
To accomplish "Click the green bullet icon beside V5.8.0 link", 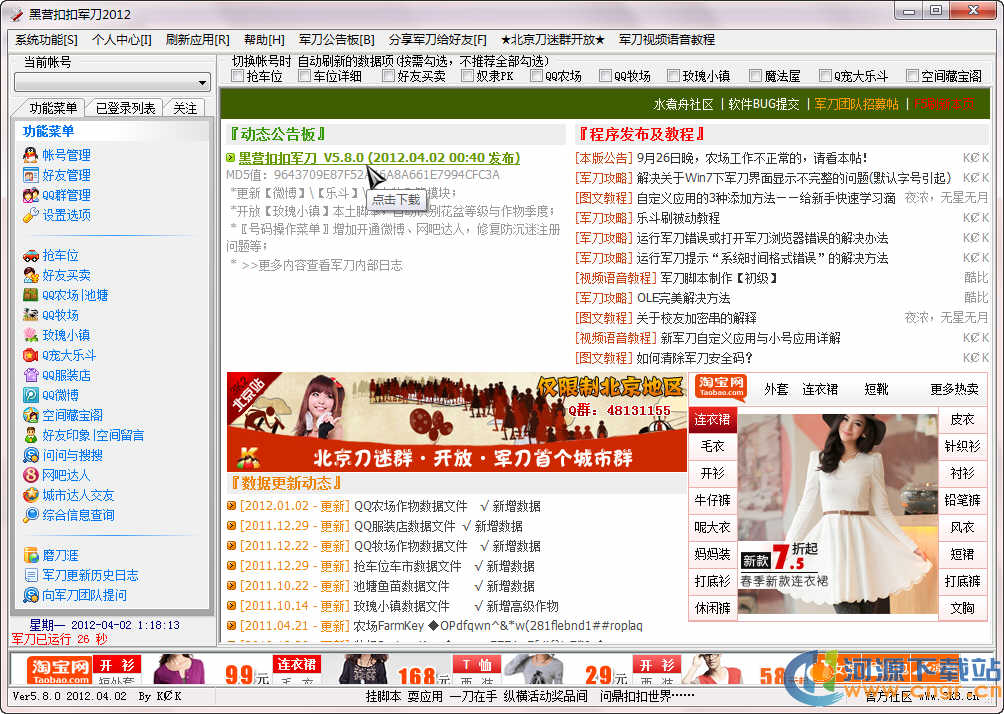I will click(x=231, y=158).
